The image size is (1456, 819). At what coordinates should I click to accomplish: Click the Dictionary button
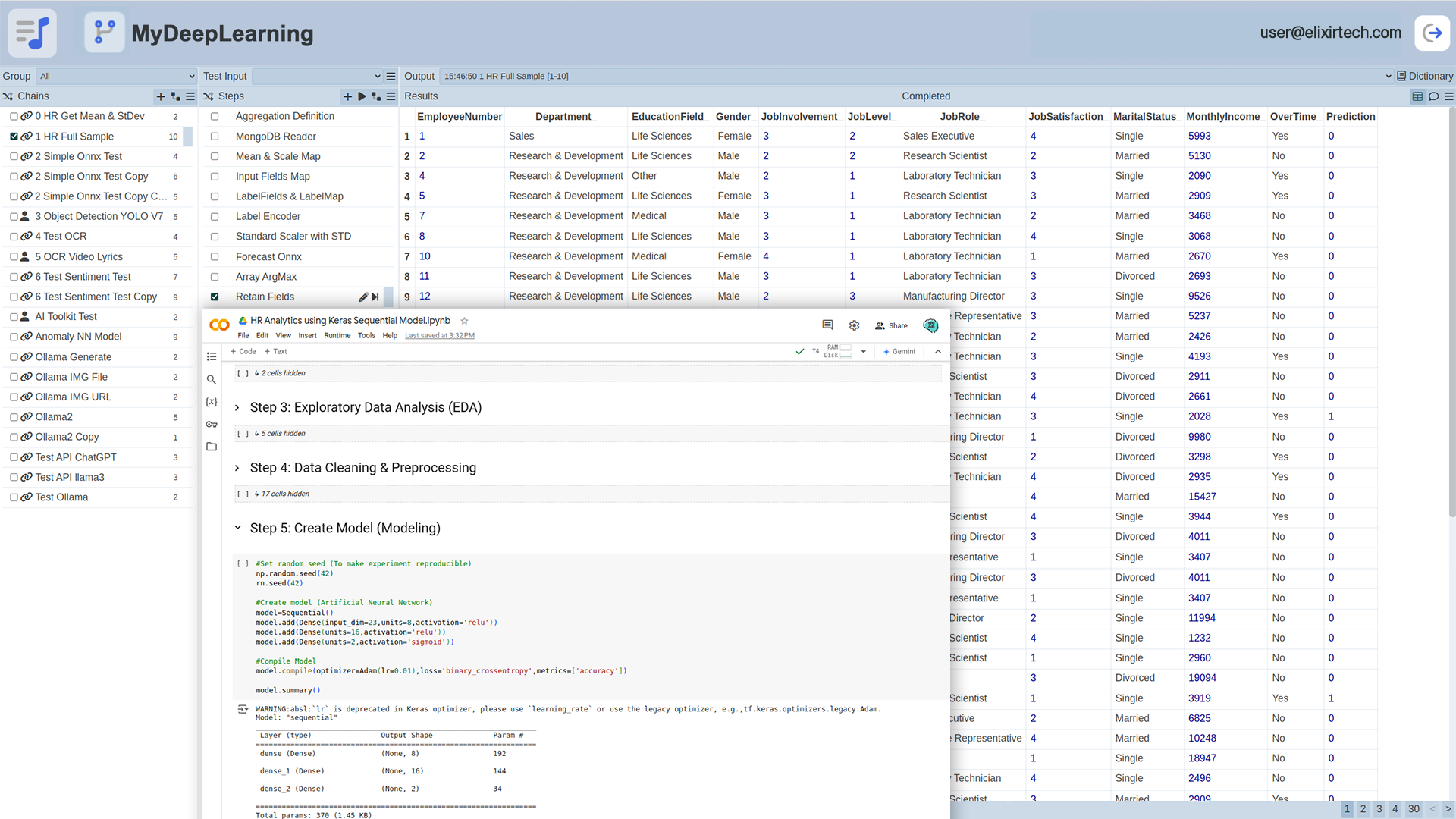[1424, 76]
